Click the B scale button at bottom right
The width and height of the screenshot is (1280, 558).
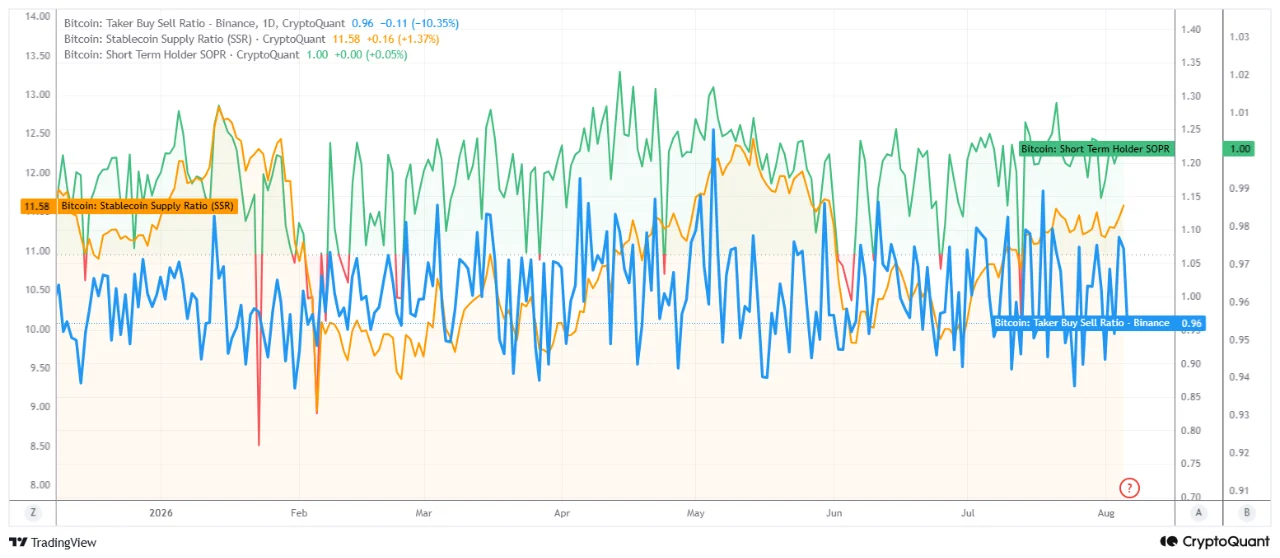(x=1245, y=512)
